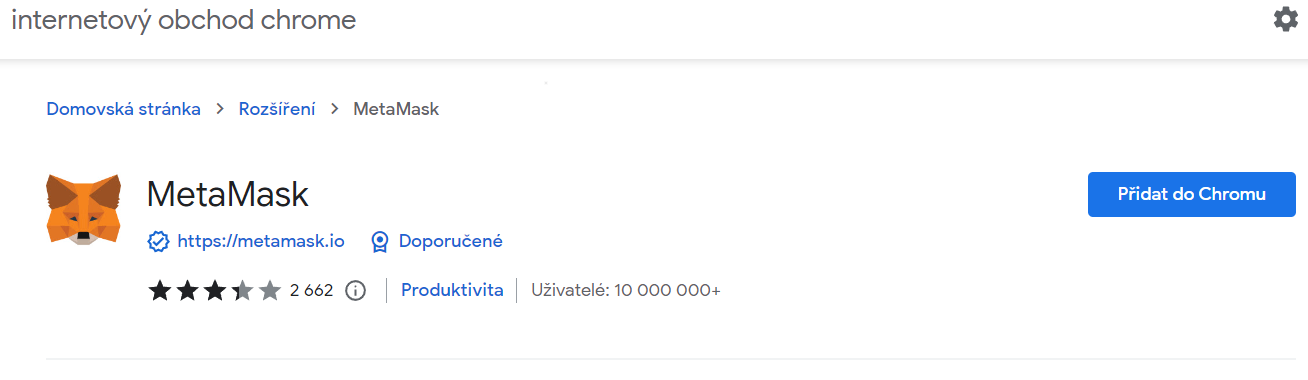Click the empty fifth rating star
The height and width of the screenshot is (380, 1308).
269,291
